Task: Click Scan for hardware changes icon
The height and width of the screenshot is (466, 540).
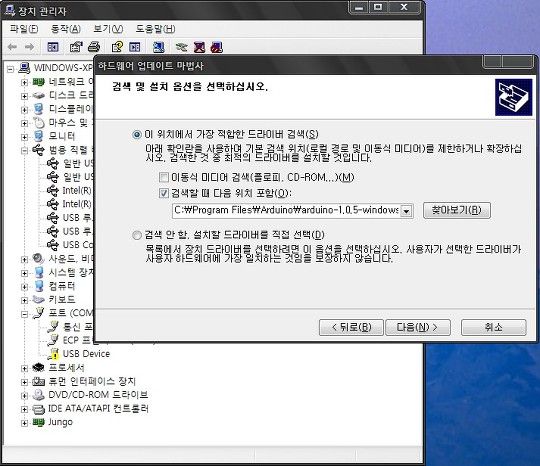Action: [x=159, y=47]
